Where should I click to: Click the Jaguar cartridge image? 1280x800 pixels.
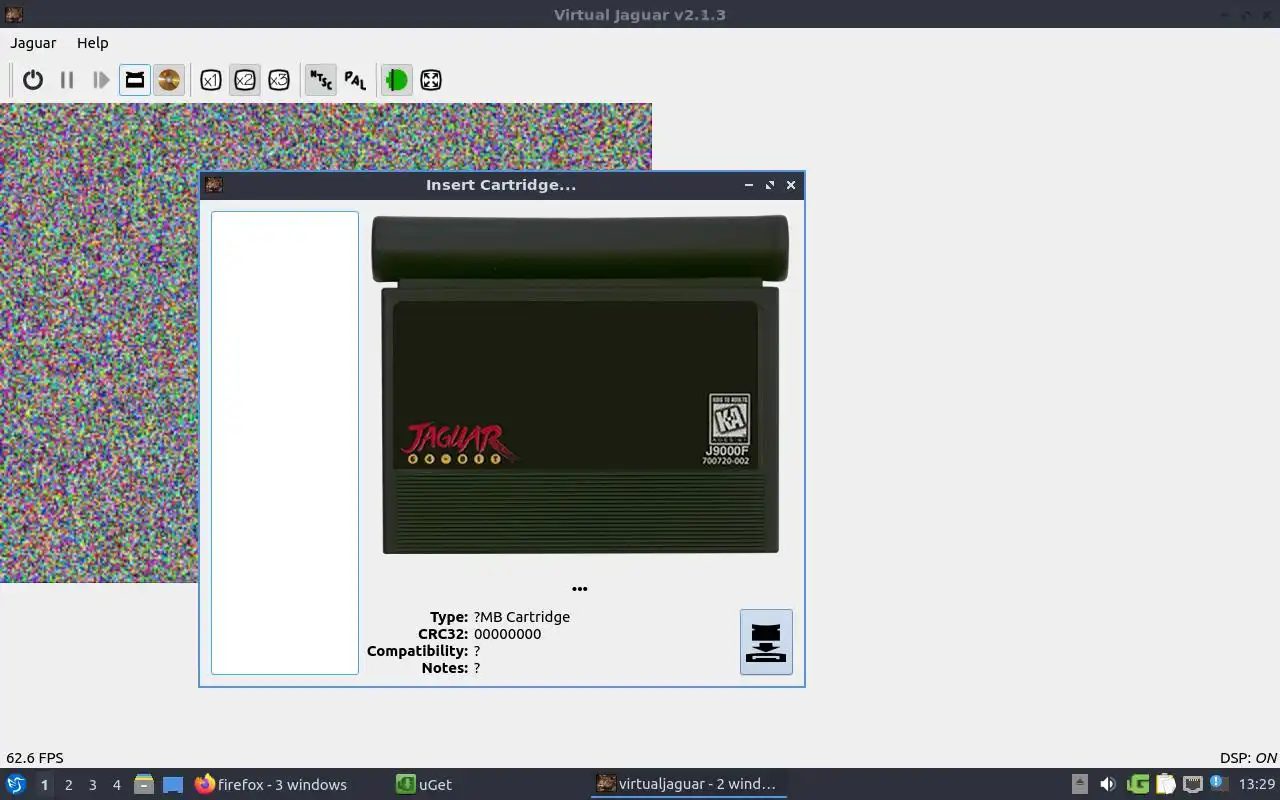[580, 385]
